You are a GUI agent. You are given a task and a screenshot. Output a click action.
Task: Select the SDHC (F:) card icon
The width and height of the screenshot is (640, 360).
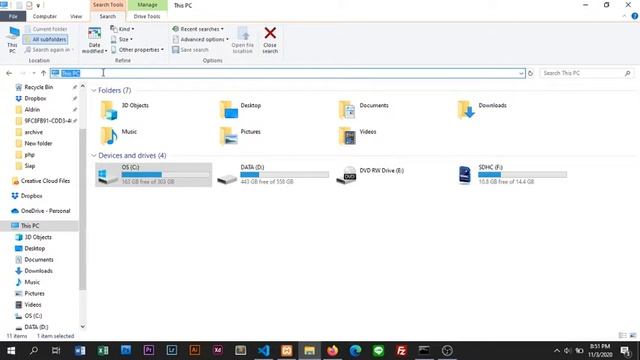click(x=465, y=175)
